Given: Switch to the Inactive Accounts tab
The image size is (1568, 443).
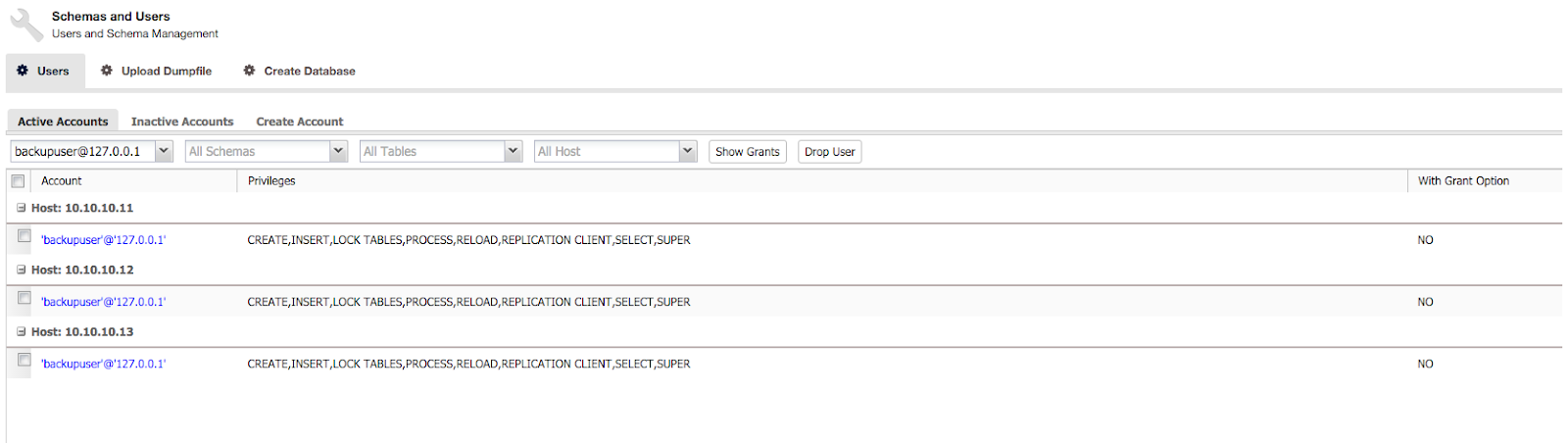Looking at the screenshot, I should [182, 122].
